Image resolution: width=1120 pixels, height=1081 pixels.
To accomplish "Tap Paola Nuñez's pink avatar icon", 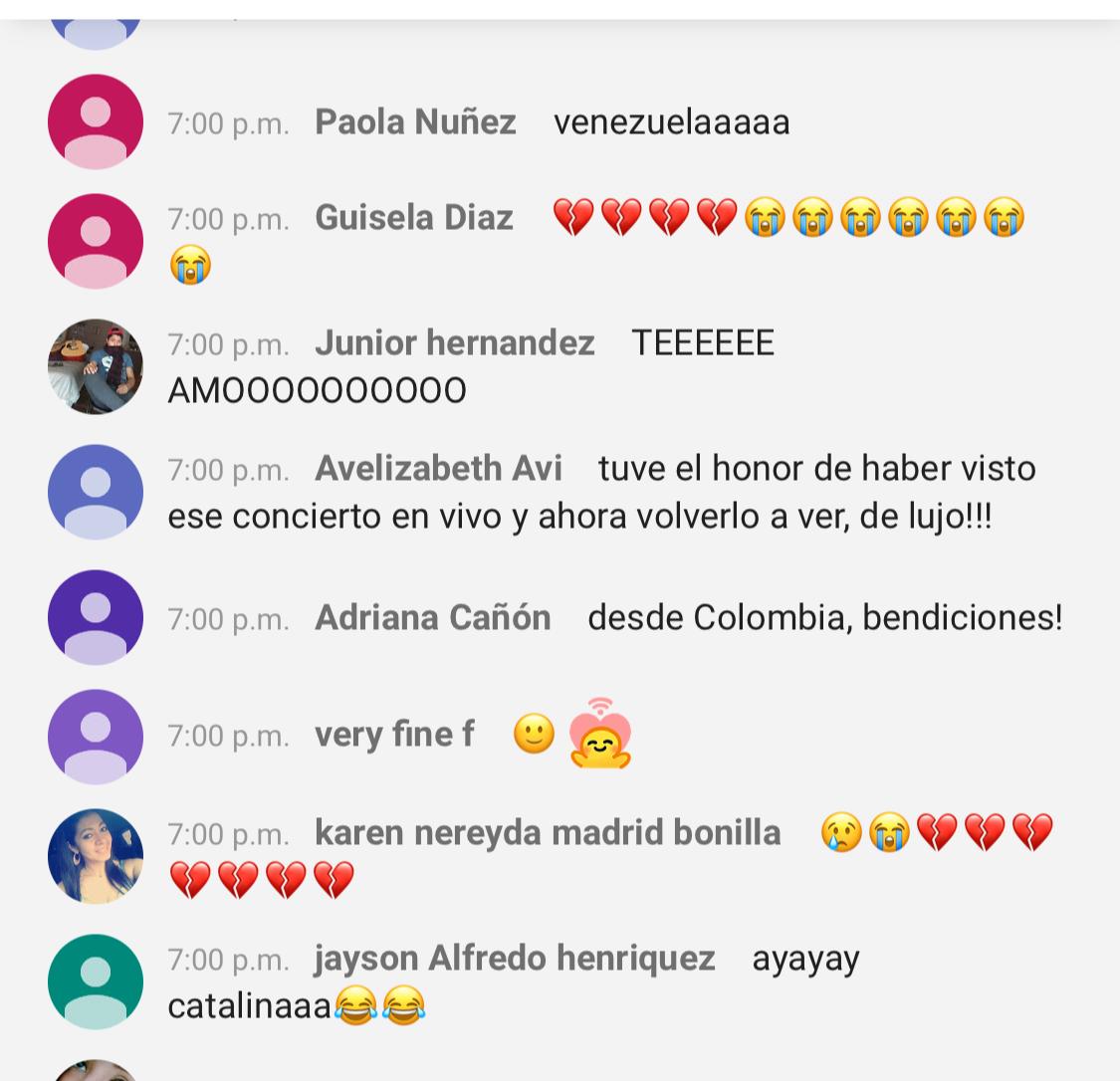I will [96, 122].
